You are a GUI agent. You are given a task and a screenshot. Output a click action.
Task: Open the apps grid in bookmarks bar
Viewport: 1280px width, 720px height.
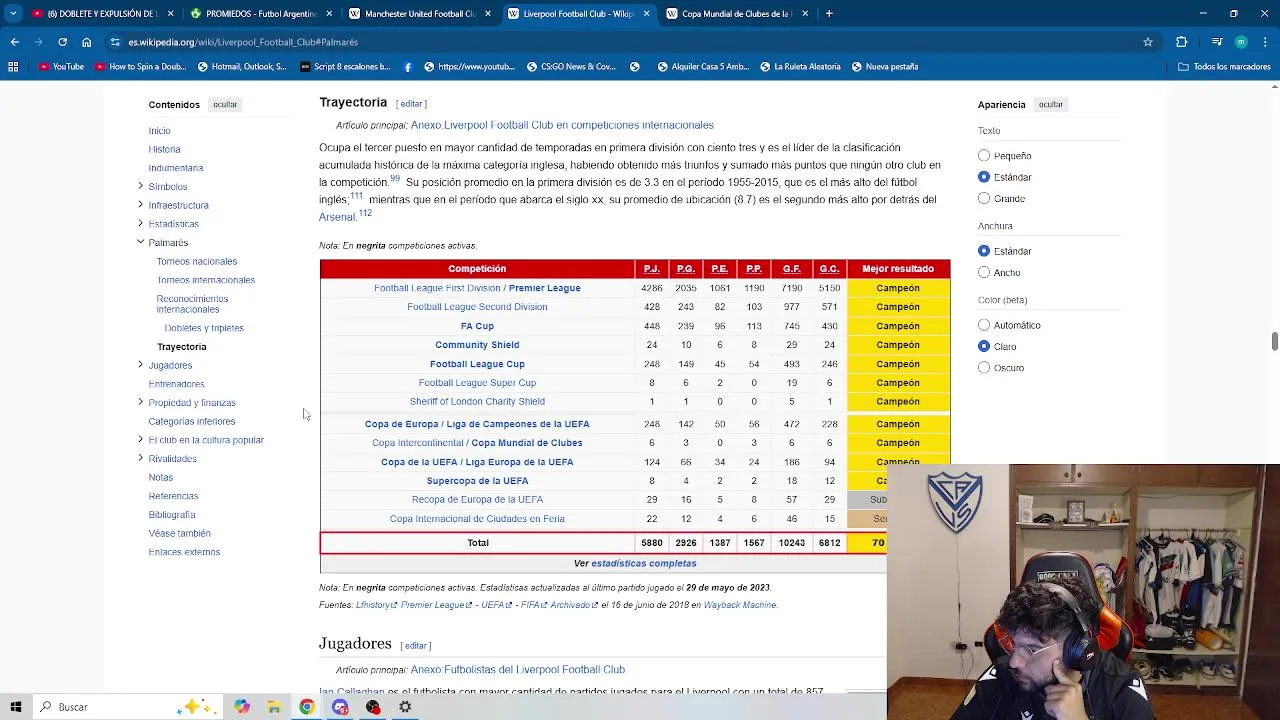[x=13, y=67]
